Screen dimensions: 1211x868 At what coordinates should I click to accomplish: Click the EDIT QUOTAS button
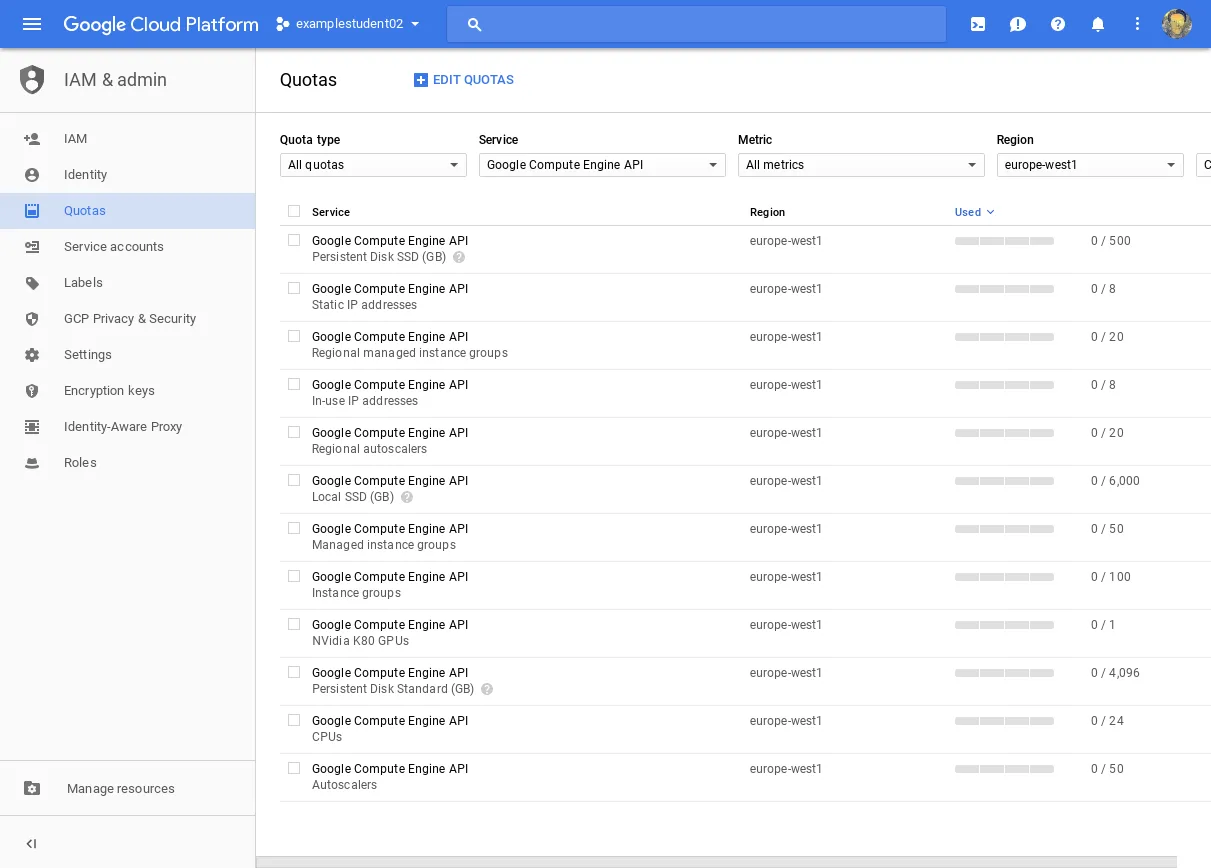(x=464, y=80)
